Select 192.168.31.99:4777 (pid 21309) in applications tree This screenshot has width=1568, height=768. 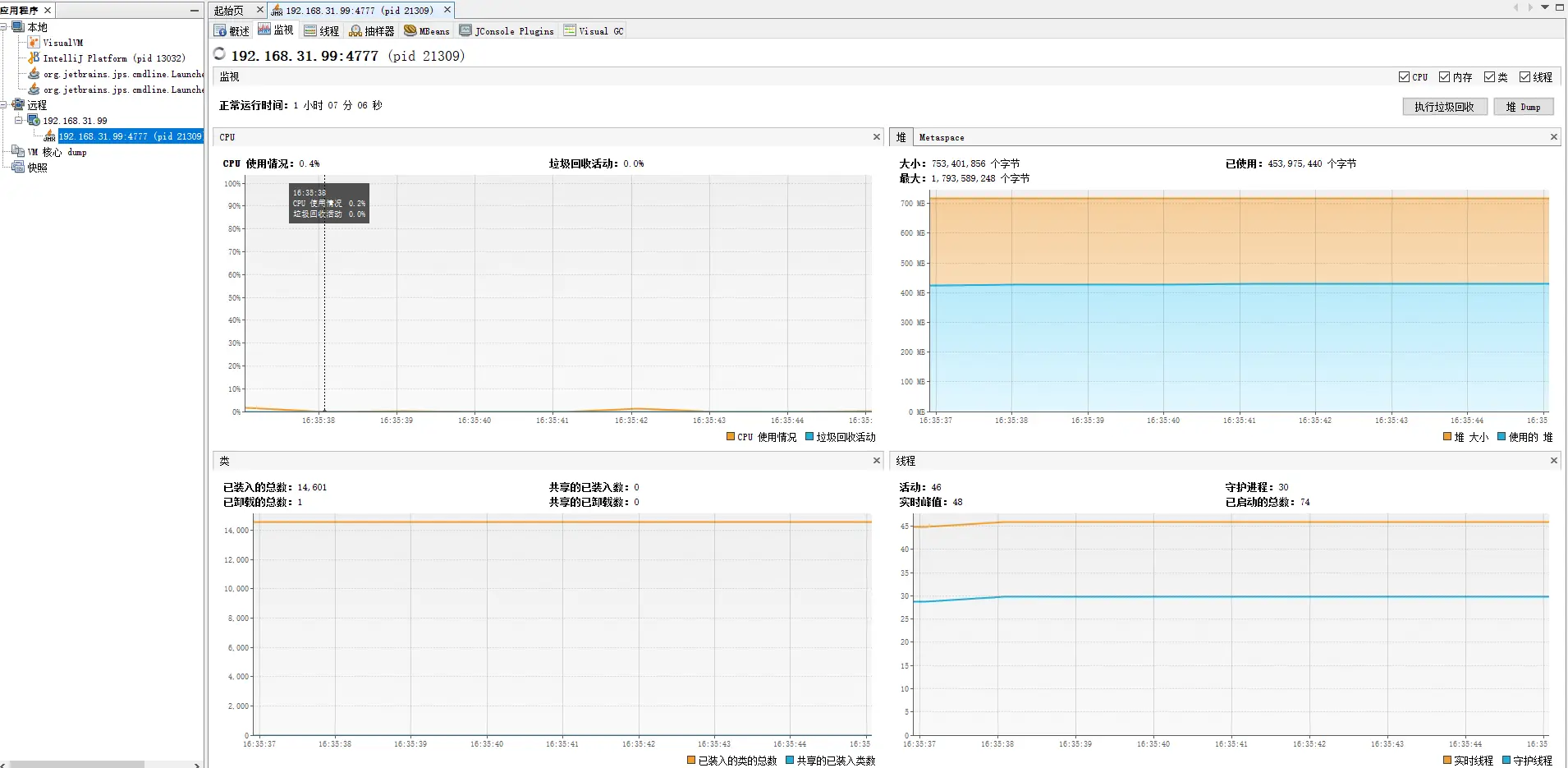[x=131, y=136]
